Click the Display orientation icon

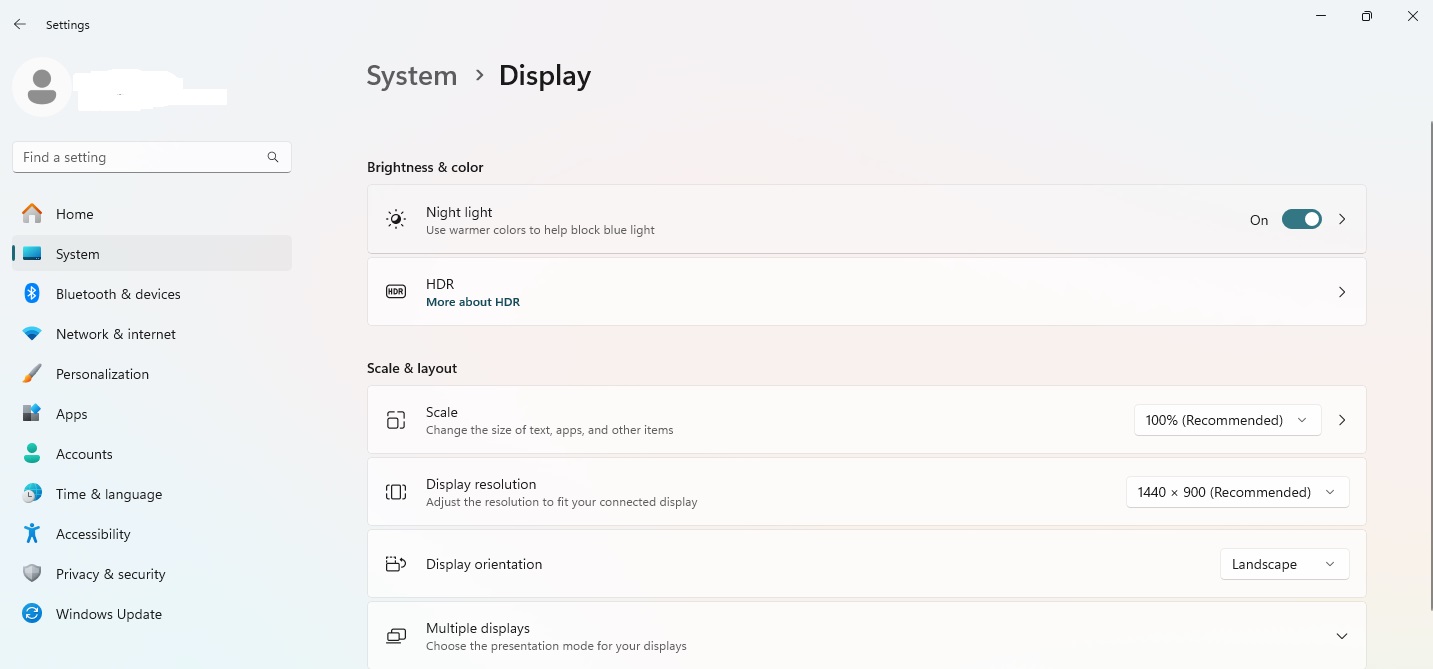pyautogui.click(x=396, y=564)
